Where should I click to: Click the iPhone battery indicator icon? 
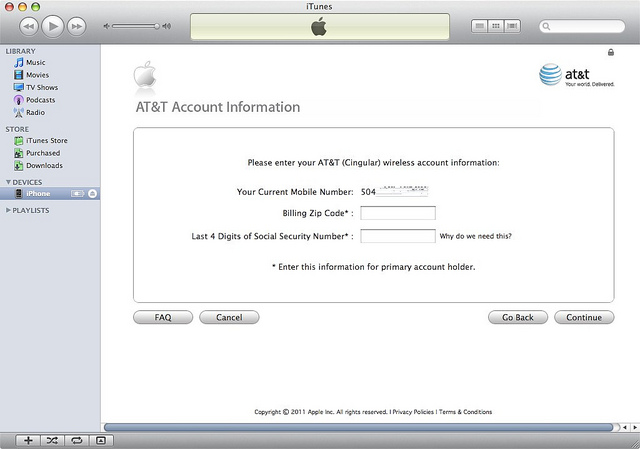coord(77,193)
